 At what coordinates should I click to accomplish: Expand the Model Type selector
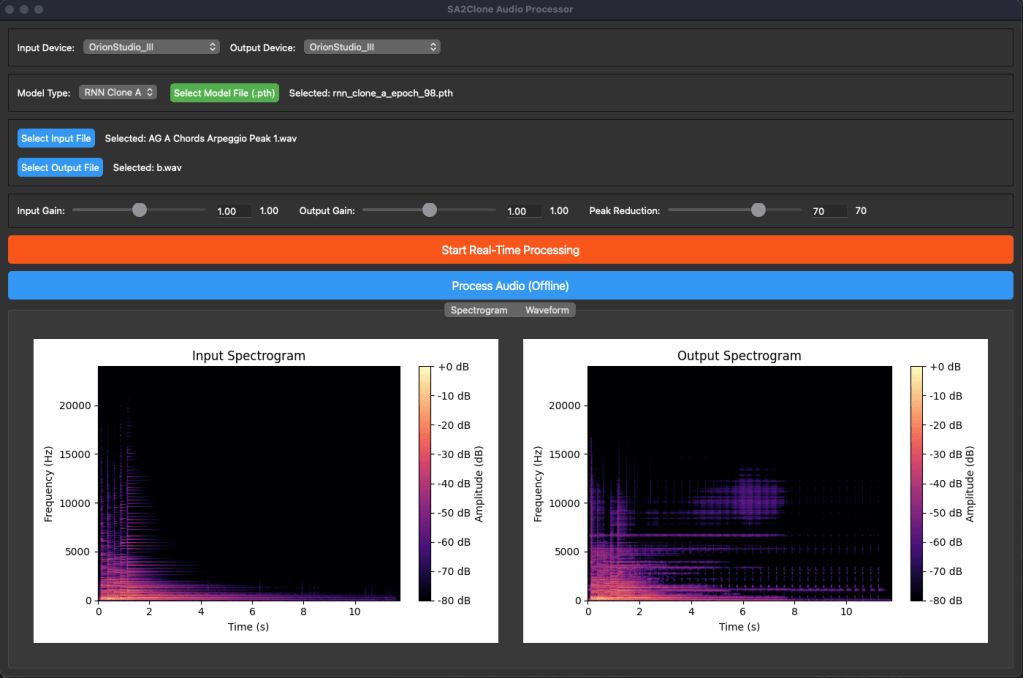[118, 92]
